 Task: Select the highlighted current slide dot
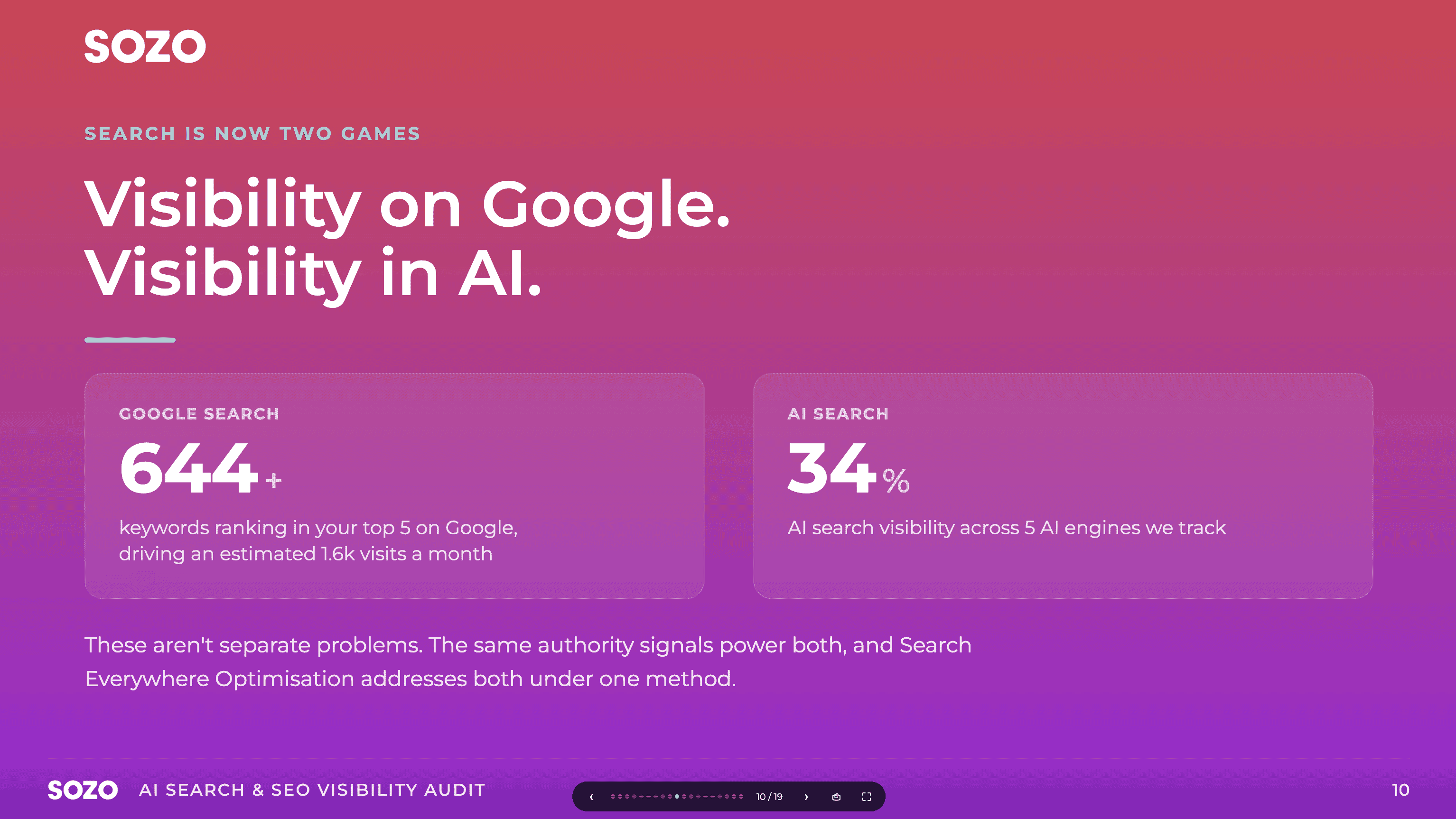677,797
